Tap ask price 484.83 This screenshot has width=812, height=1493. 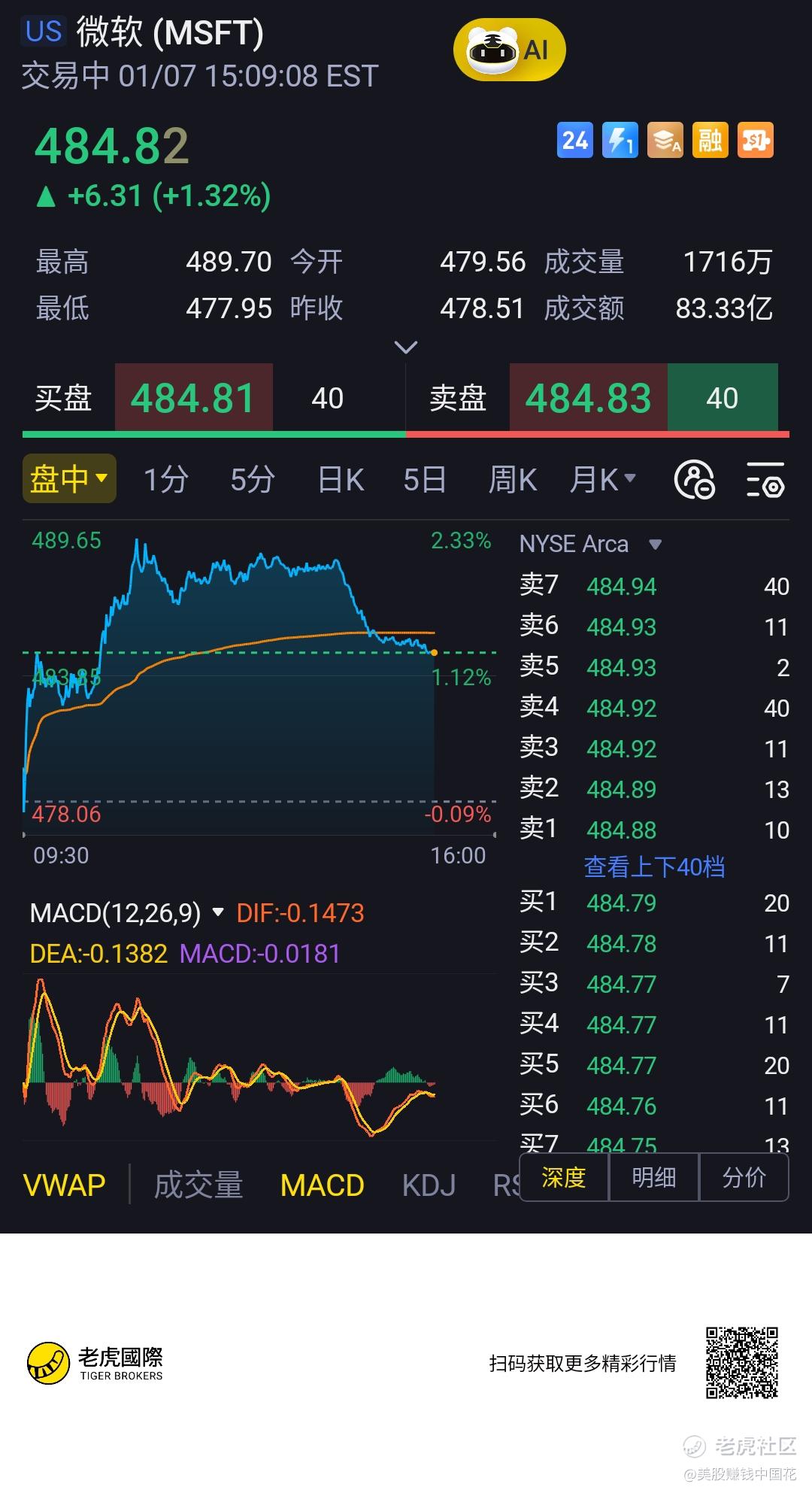588,398
